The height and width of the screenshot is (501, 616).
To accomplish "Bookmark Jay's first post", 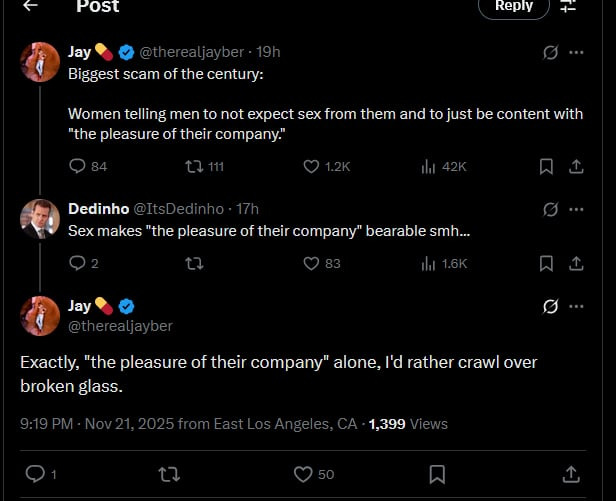I will point(546,167).
